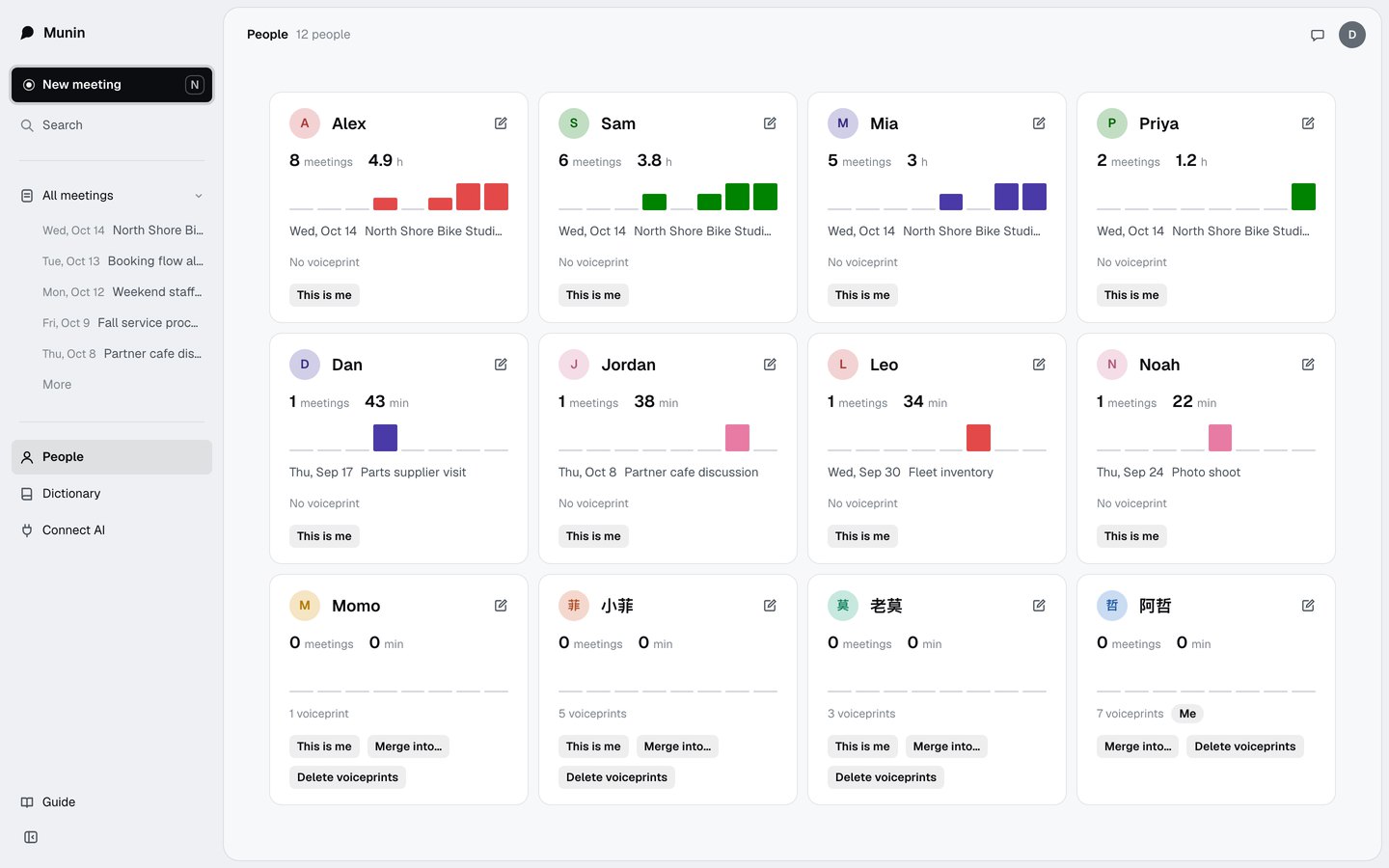Delete voiceprints on 老莫's card

point(885,777)
